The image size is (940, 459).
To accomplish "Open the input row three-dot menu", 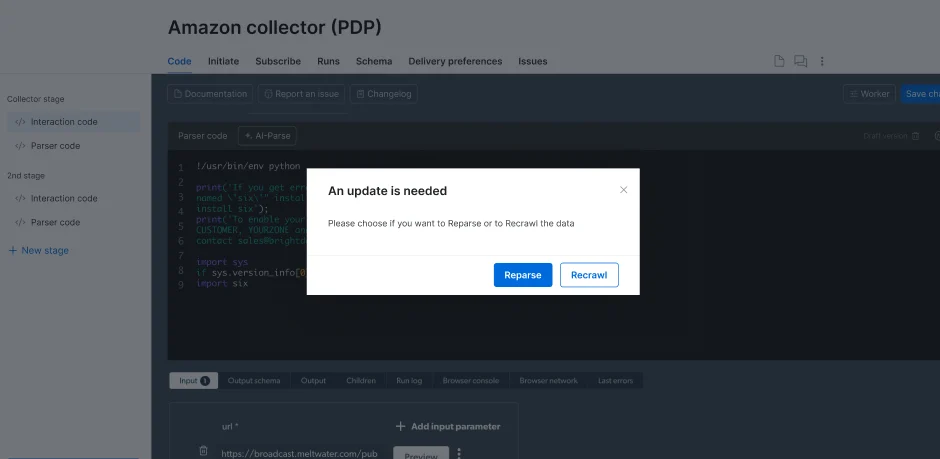I will 459,453.
